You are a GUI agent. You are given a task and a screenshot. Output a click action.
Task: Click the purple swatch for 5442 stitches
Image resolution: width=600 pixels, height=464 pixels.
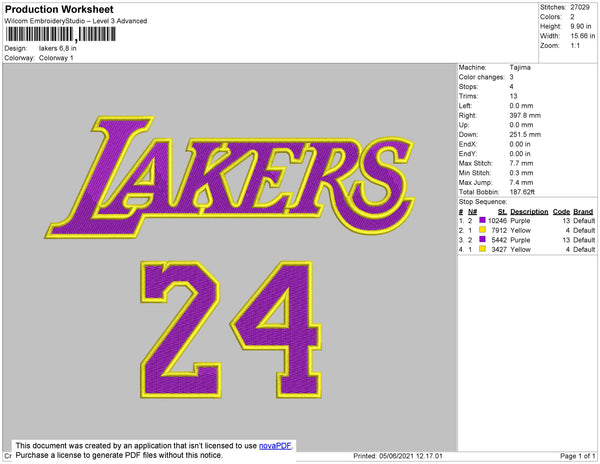pos(483,239)
